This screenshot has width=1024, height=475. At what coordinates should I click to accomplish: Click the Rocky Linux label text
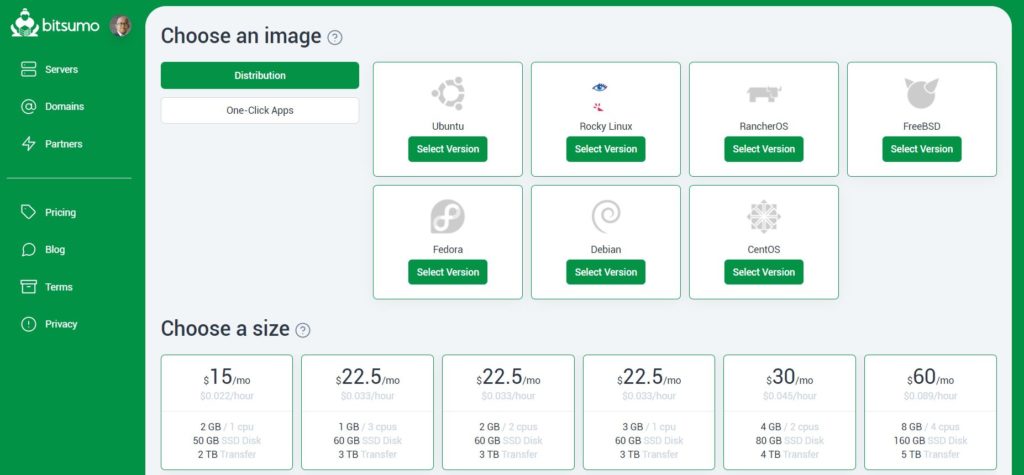click(x=606, y=126)
